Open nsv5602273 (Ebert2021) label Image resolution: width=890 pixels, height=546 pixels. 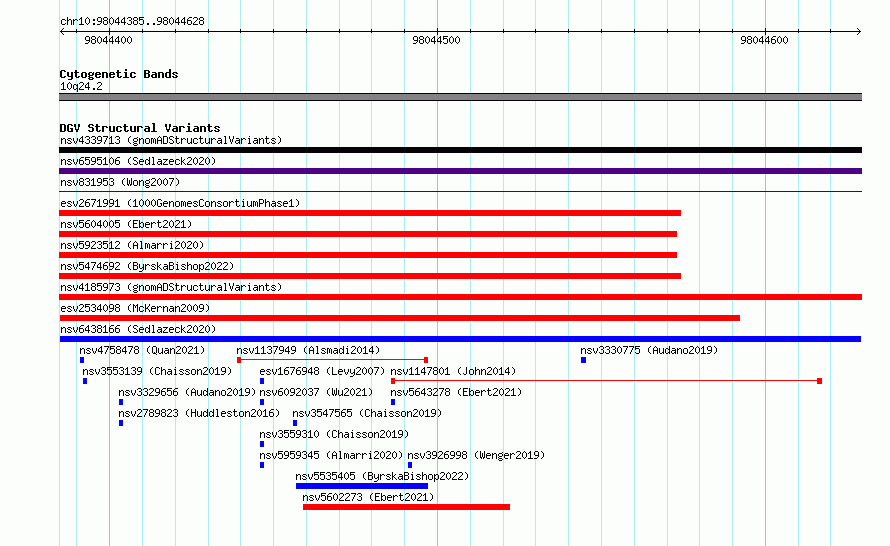pos(368,497)
